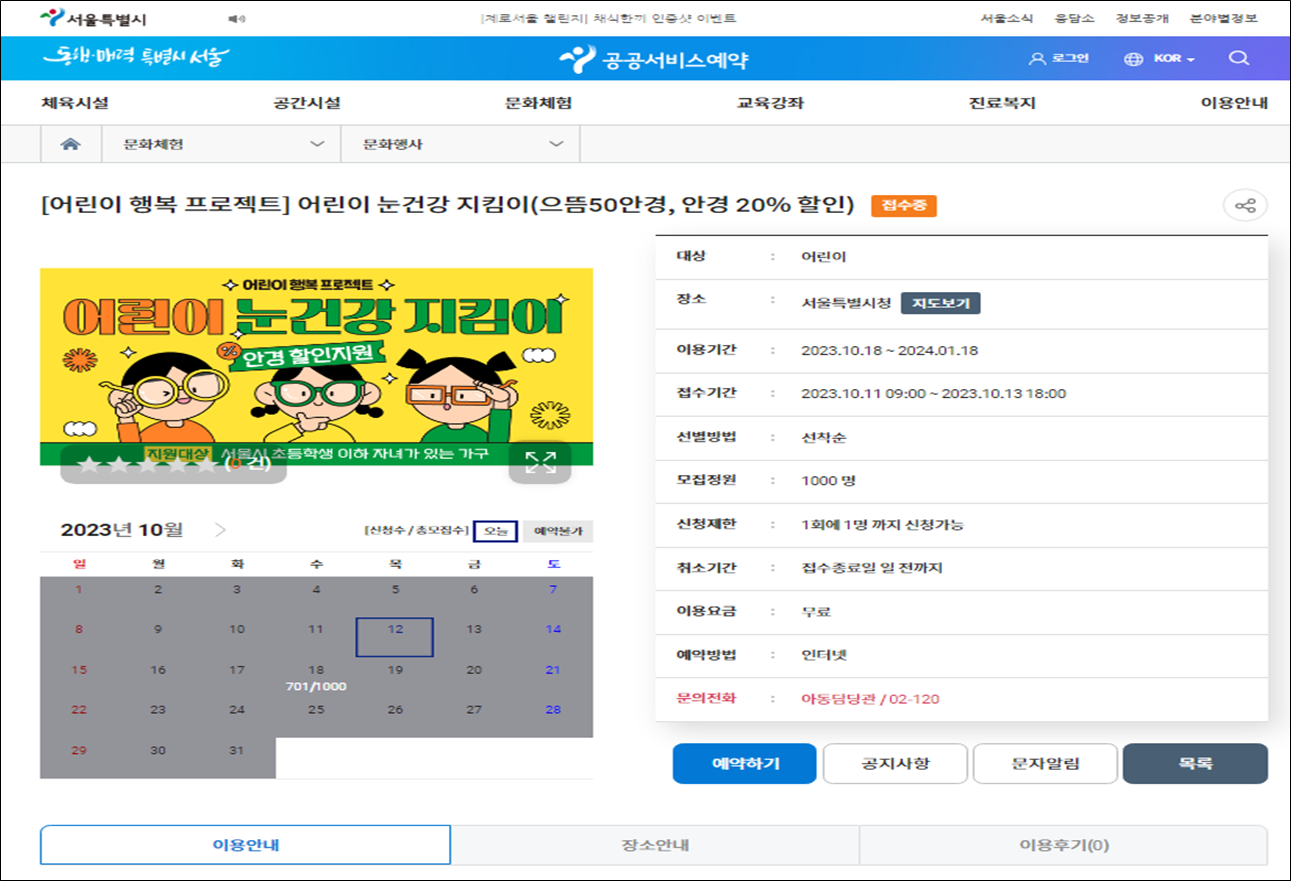This screenshot has width=1291, height=881.
Task: Switch to the 이용안내 tab
Action: coord(246,845)
